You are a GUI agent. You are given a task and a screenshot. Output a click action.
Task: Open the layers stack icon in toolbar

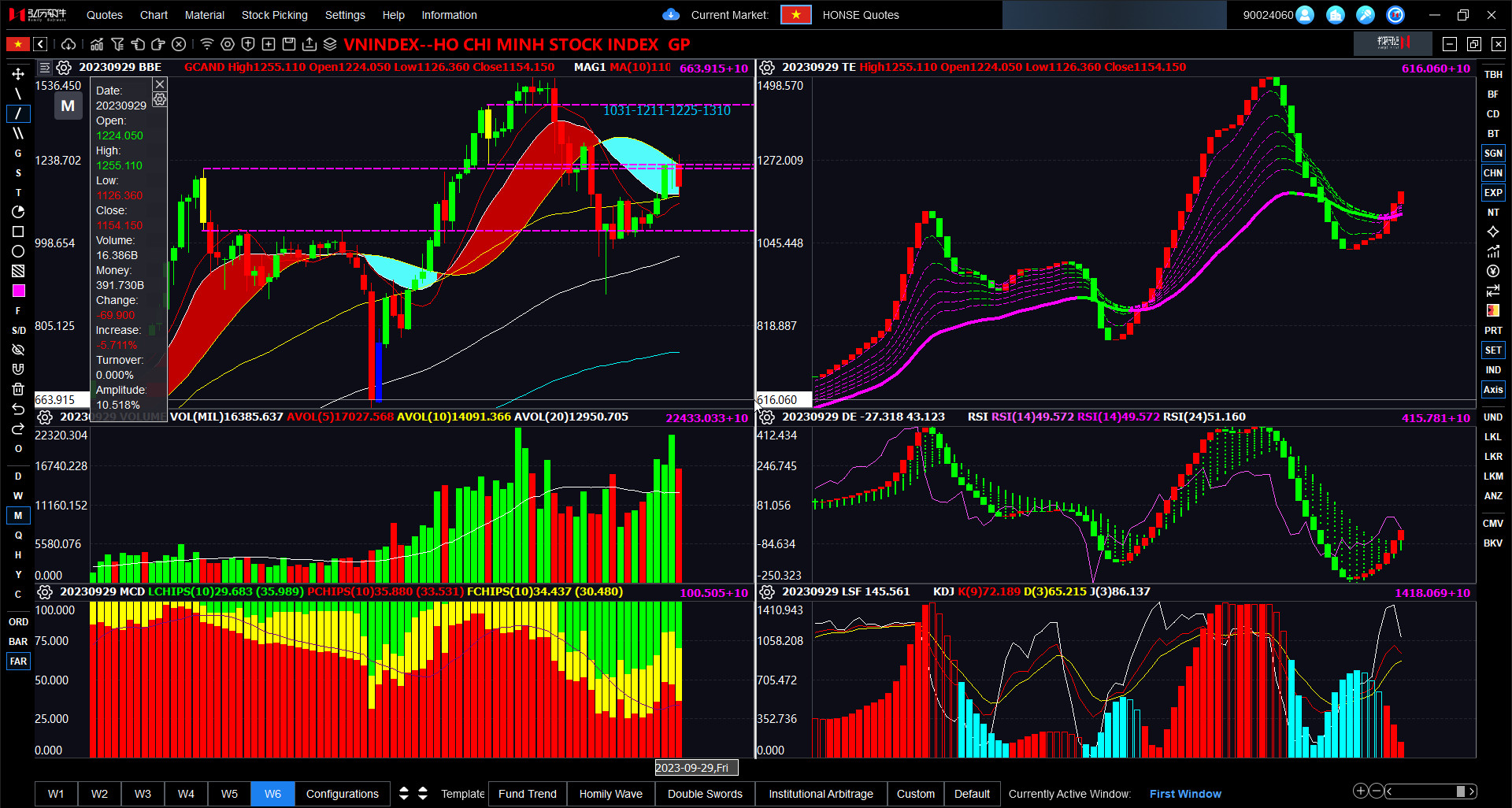330,44
